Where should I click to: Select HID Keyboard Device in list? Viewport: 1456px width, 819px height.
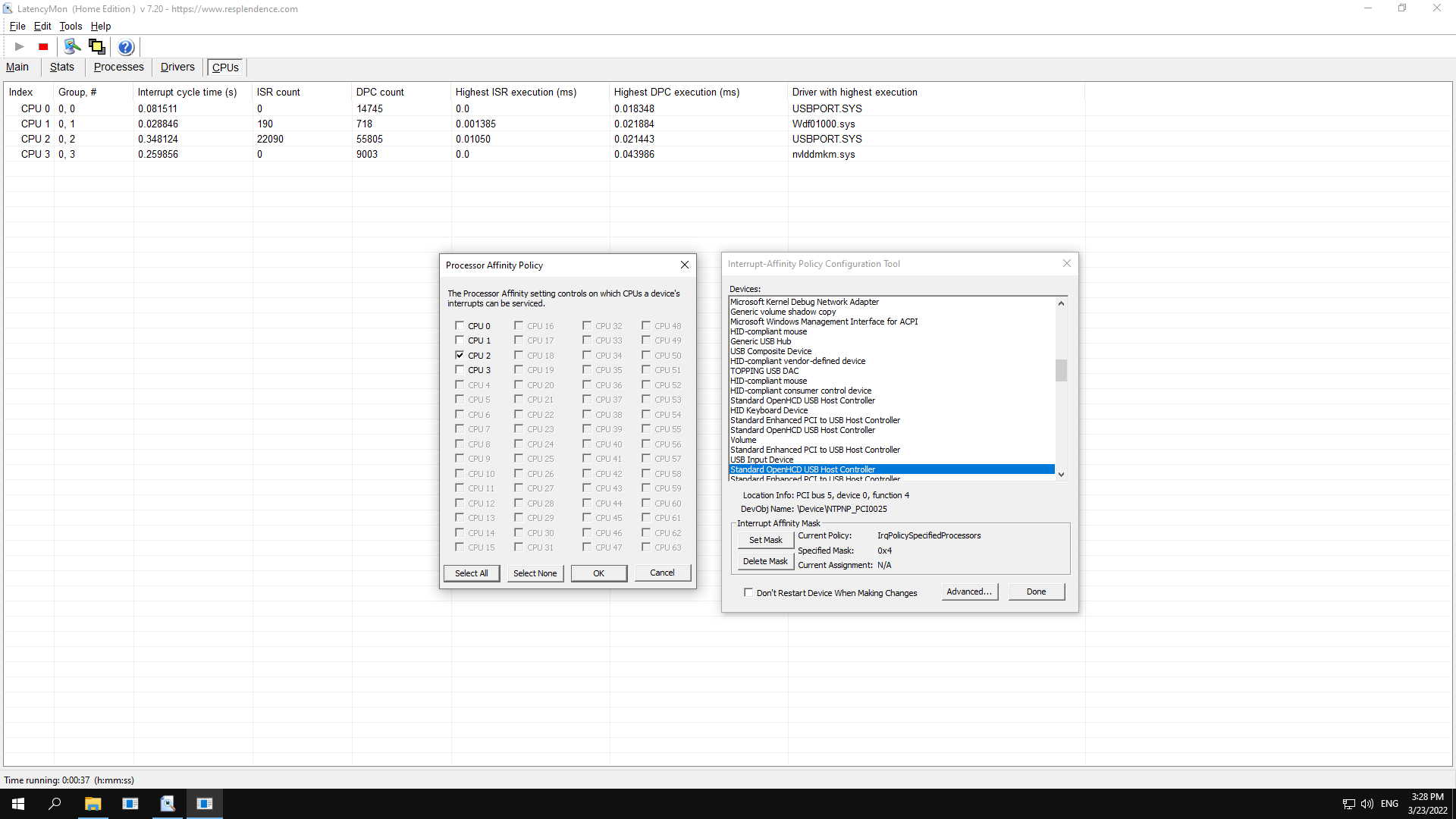(x=892, y=410)
